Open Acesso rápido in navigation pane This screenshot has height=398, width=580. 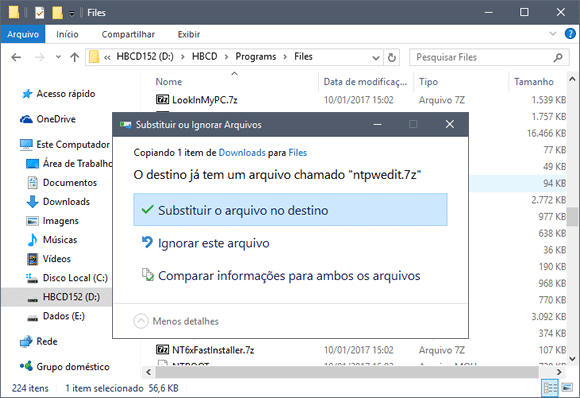click(x=65, y=94)
